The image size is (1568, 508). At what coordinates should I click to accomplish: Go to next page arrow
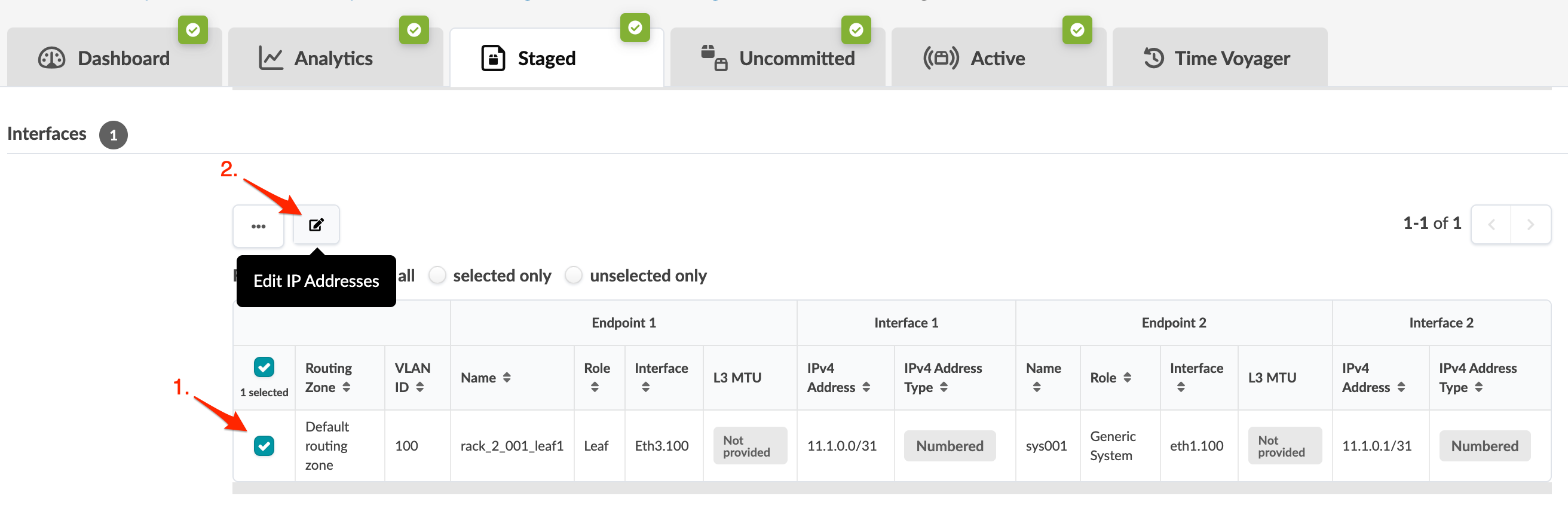(x=1530, y=225)
